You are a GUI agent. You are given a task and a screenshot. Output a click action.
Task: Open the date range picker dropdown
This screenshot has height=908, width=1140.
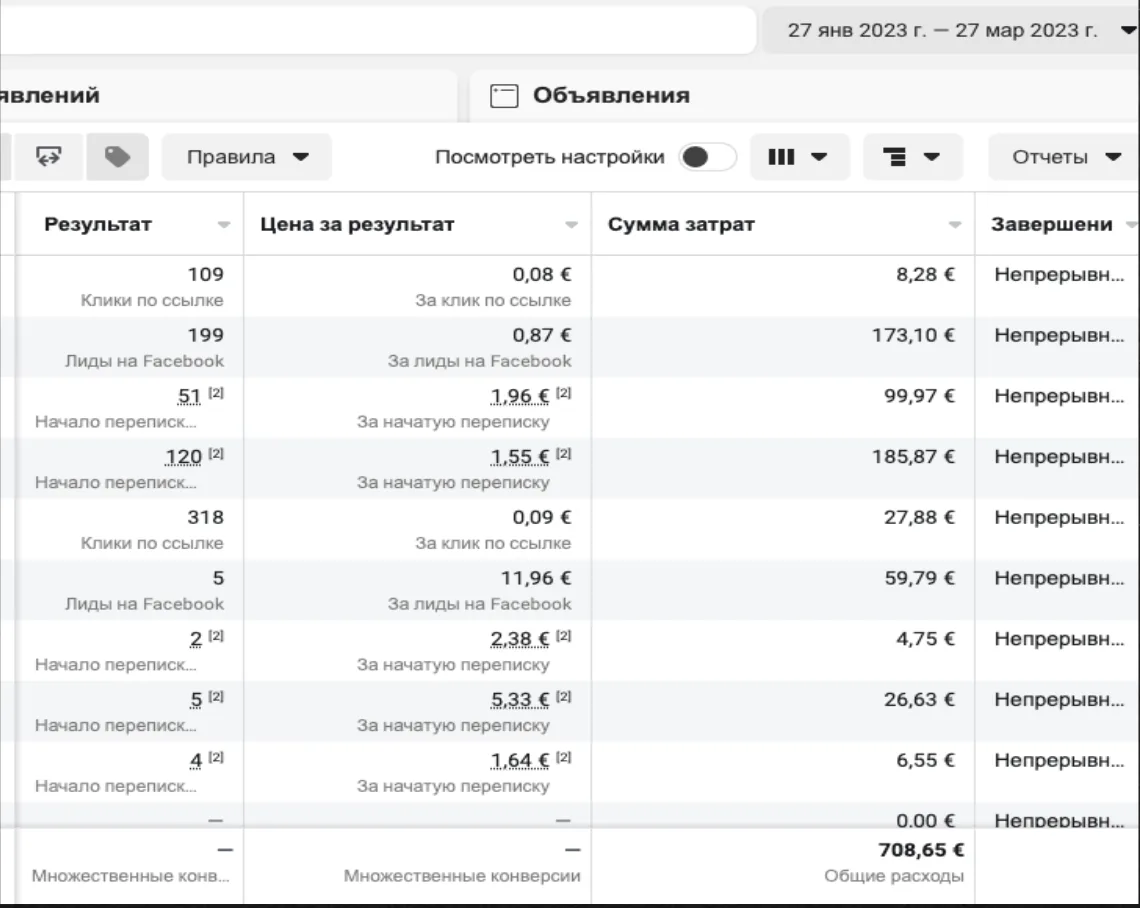click(x=951, y=31)
